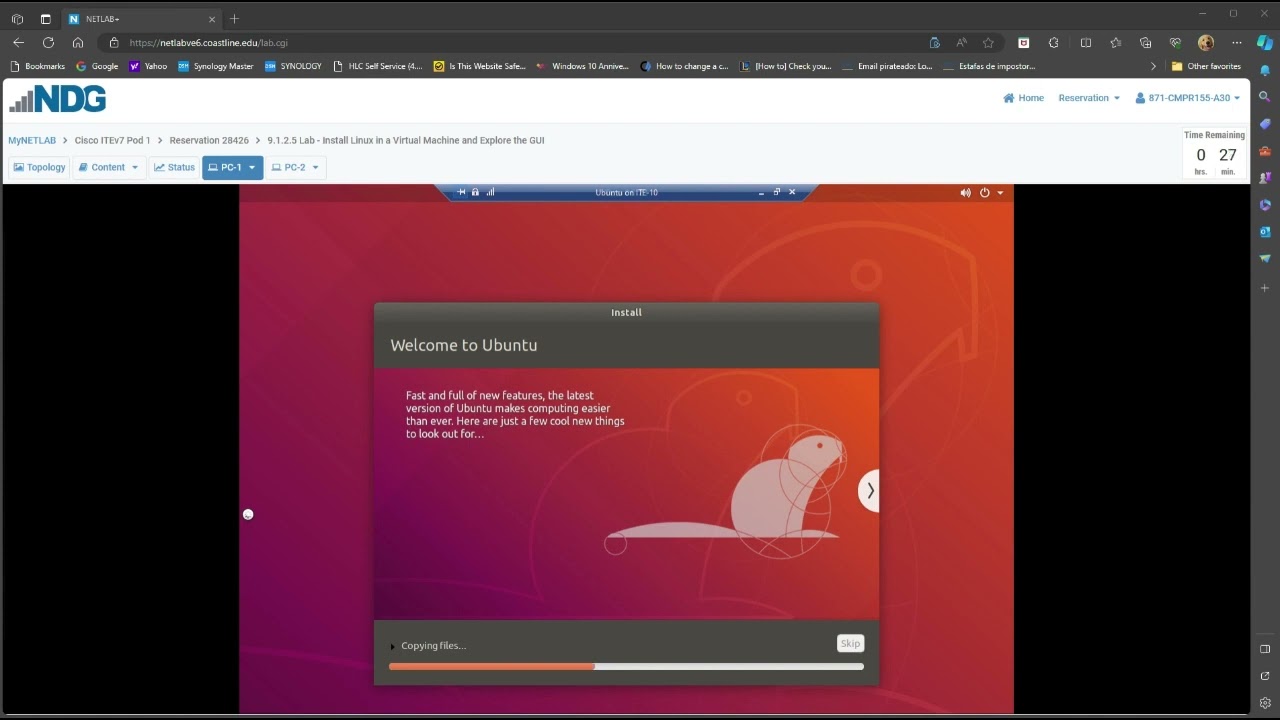Toggle split screen view icon
Screen dimensions: 1280x720
pyautogui.click(x=1086, y=43)
